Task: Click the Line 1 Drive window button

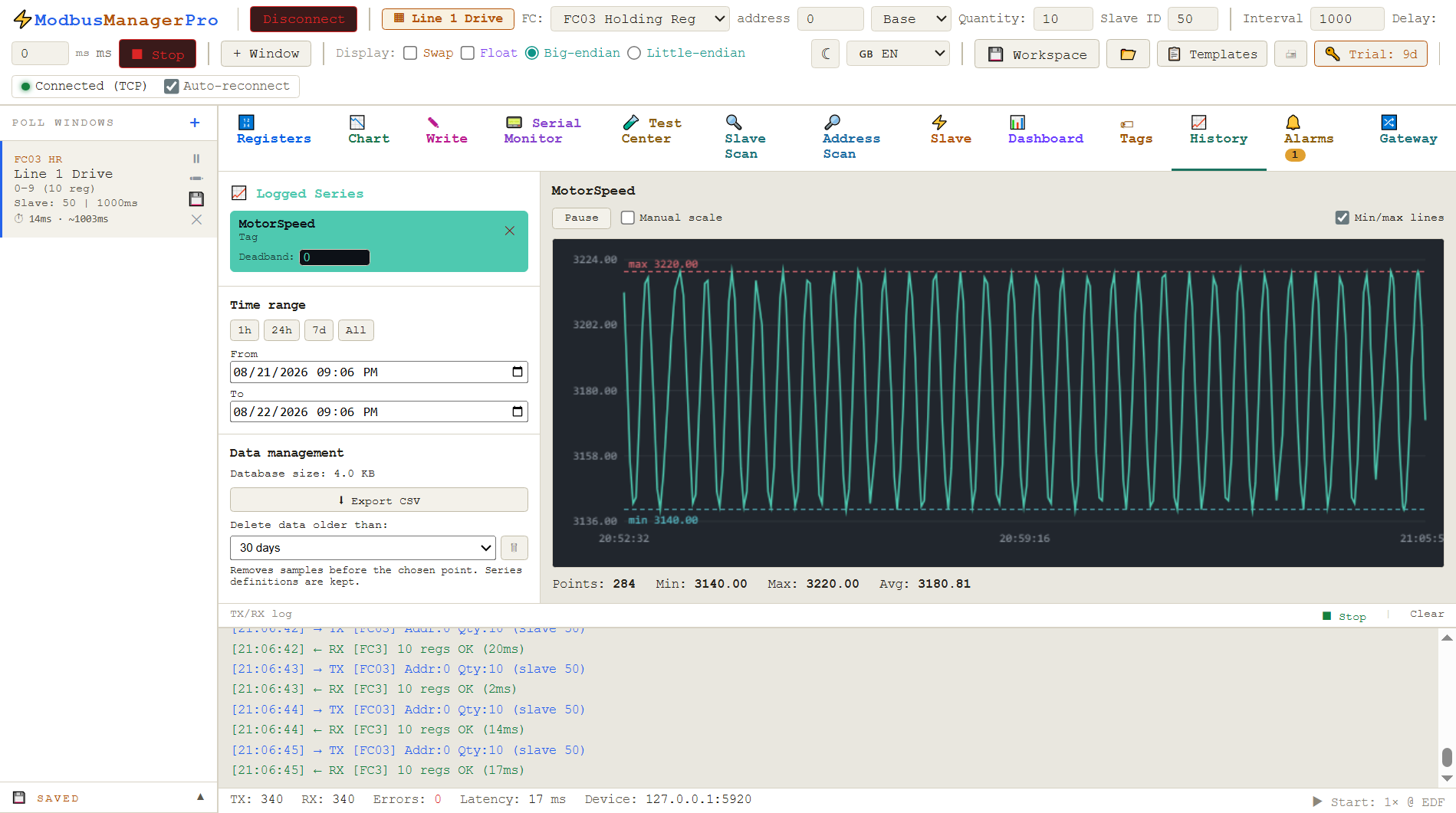Action: click(x=448, y=18)
